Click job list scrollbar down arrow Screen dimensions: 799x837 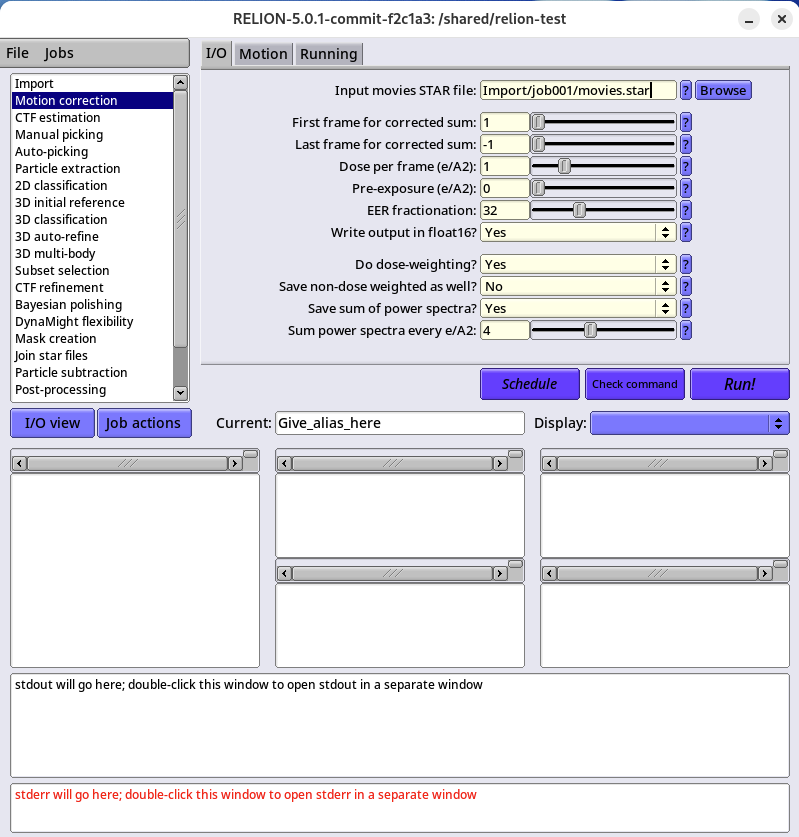(x=180, y=393)
